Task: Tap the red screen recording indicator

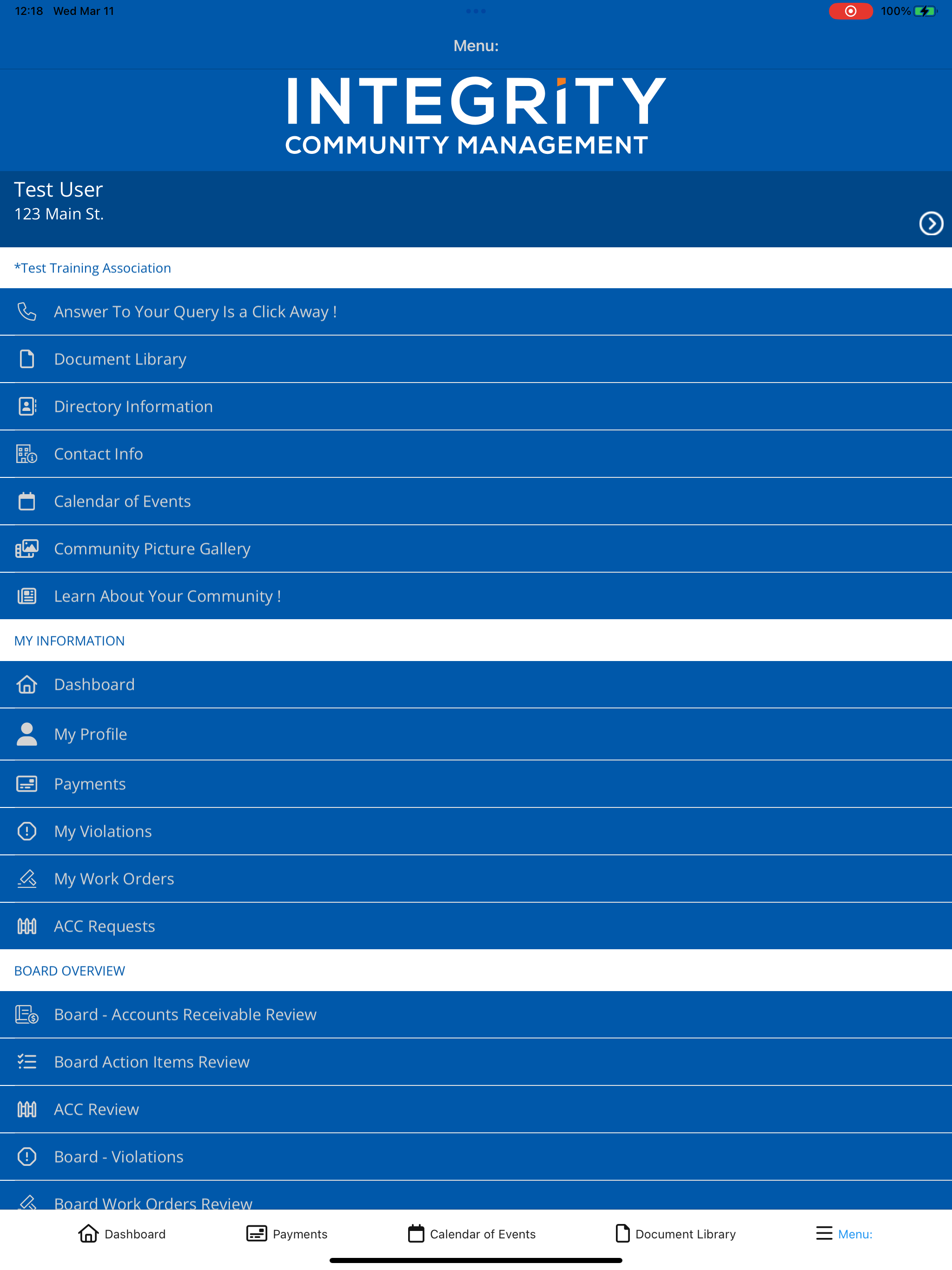Action: 850,11
